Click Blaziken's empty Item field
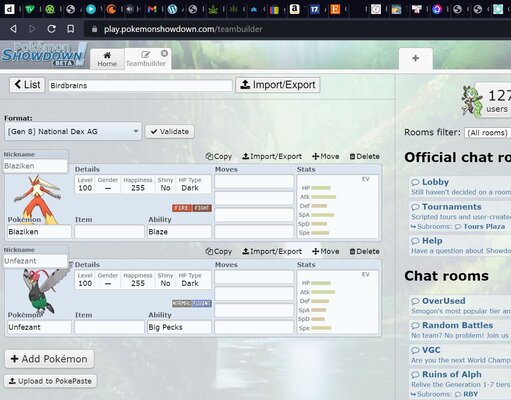This screenshot has height=400, width=511. click(109, 232)
